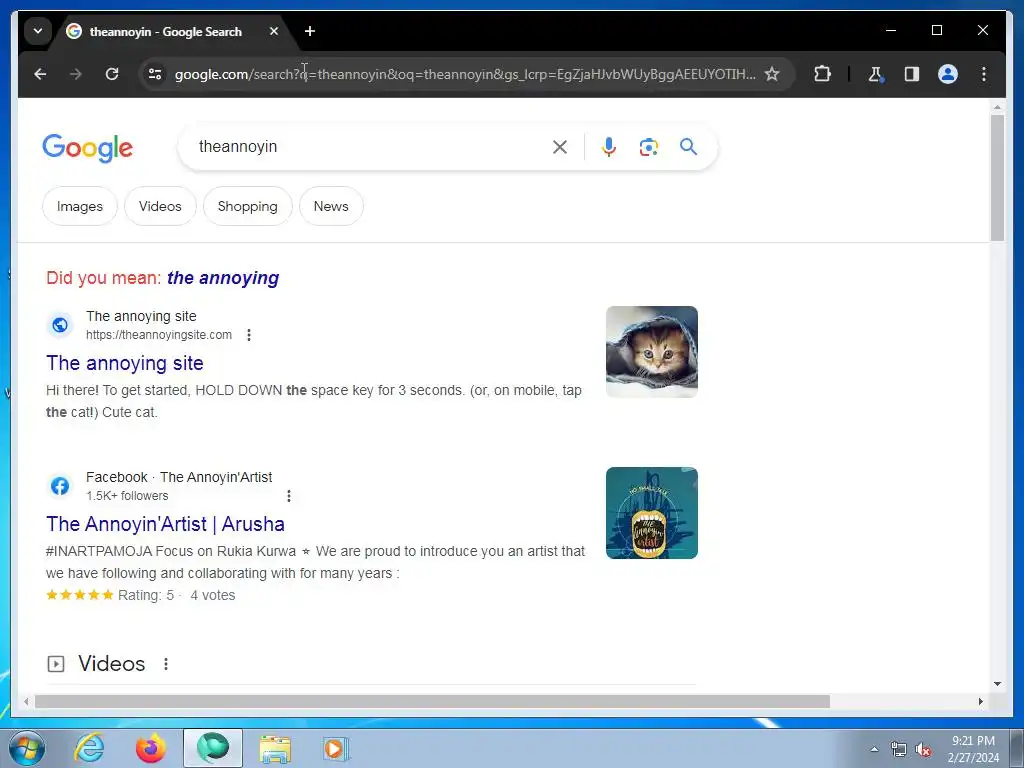The image size is (1024, 768).
Task: Close the theannoyin Google Search tab
Action: 274,31
